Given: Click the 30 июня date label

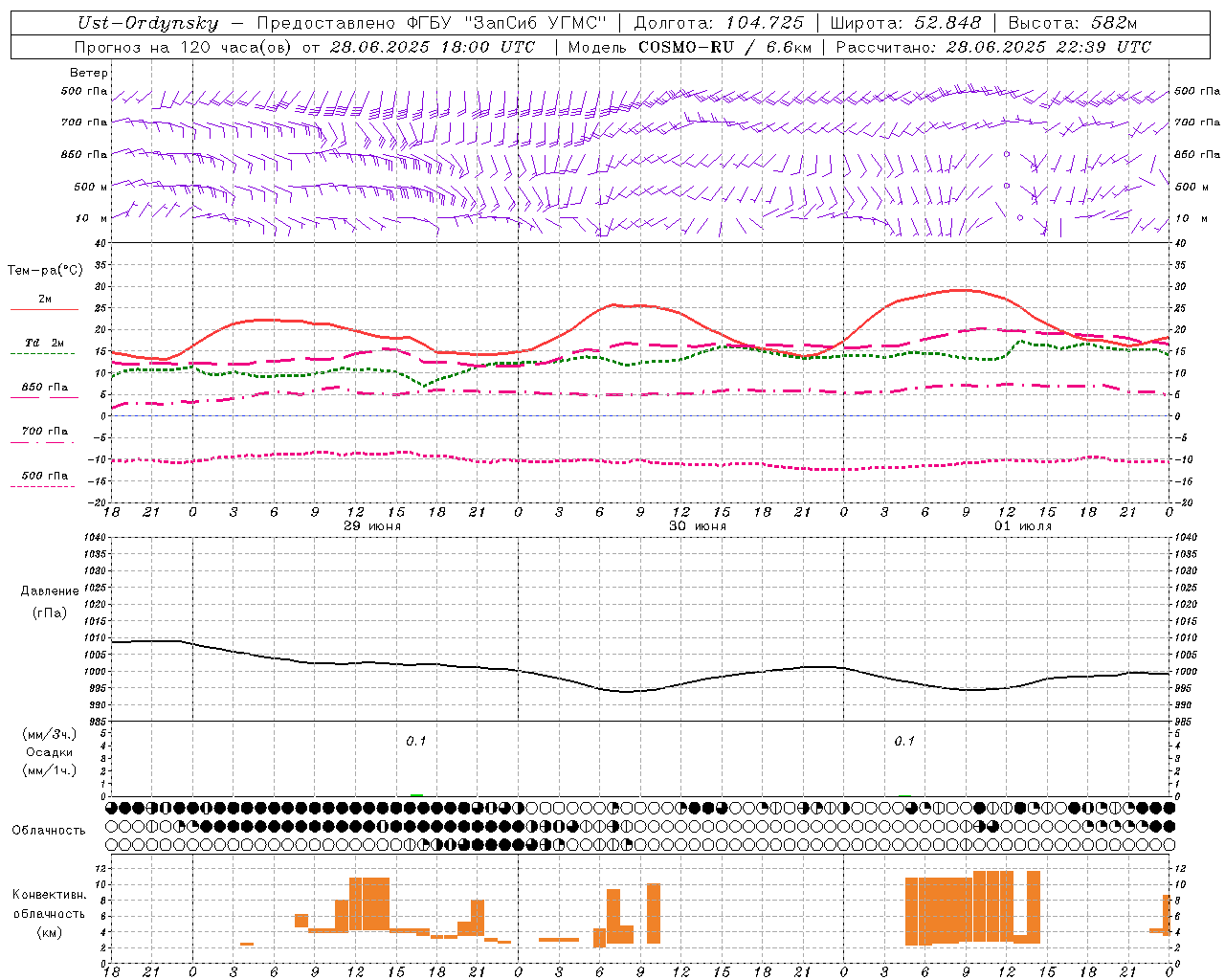Looking at the screenshot, I should [x=698, y=526].
